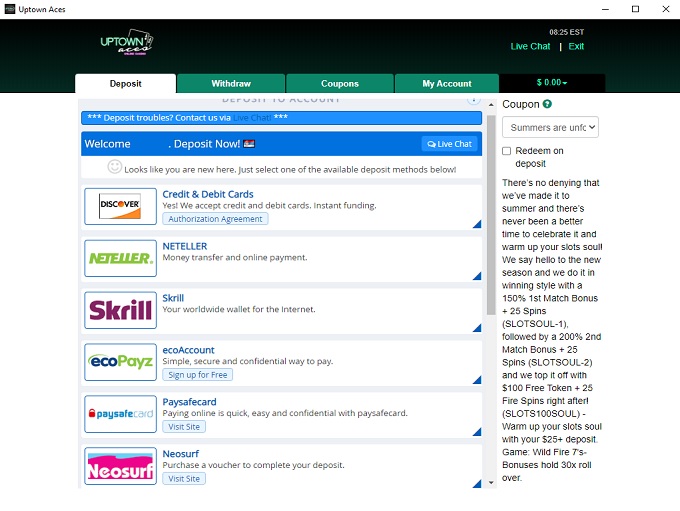This screenshot has height=511, width=680.
Task: Click the Live Chat link in header
Action: (530, 46)
